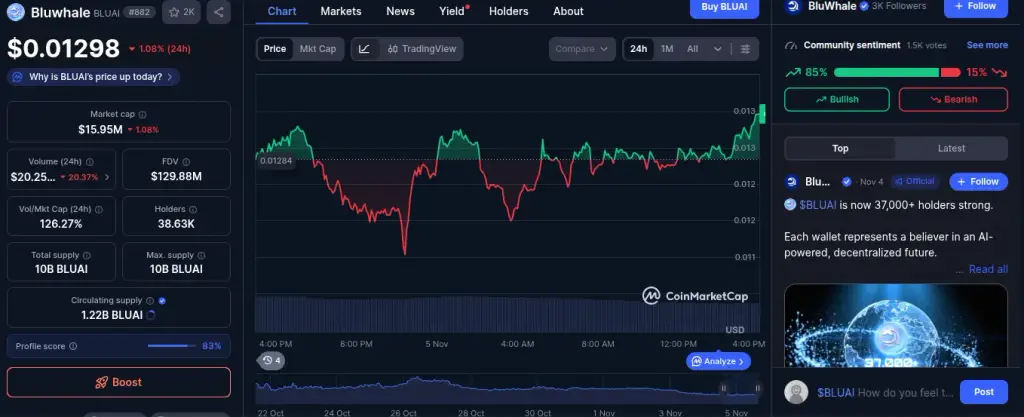This screenshot has height=417, width=1024.
Task: Toggle Mkt Cap view on chart
Action: tap(318, 49)
